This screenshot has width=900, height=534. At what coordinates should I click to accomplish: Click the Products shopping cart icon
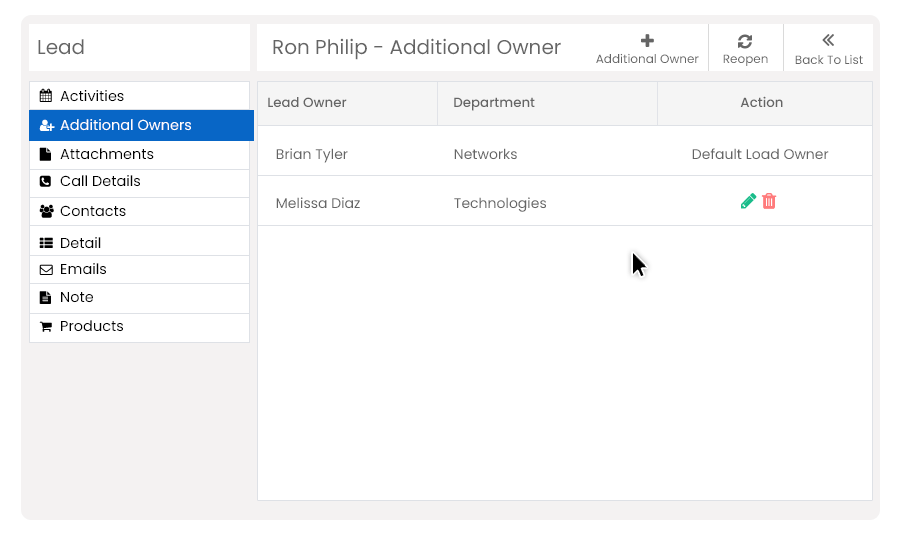(46, 327)
